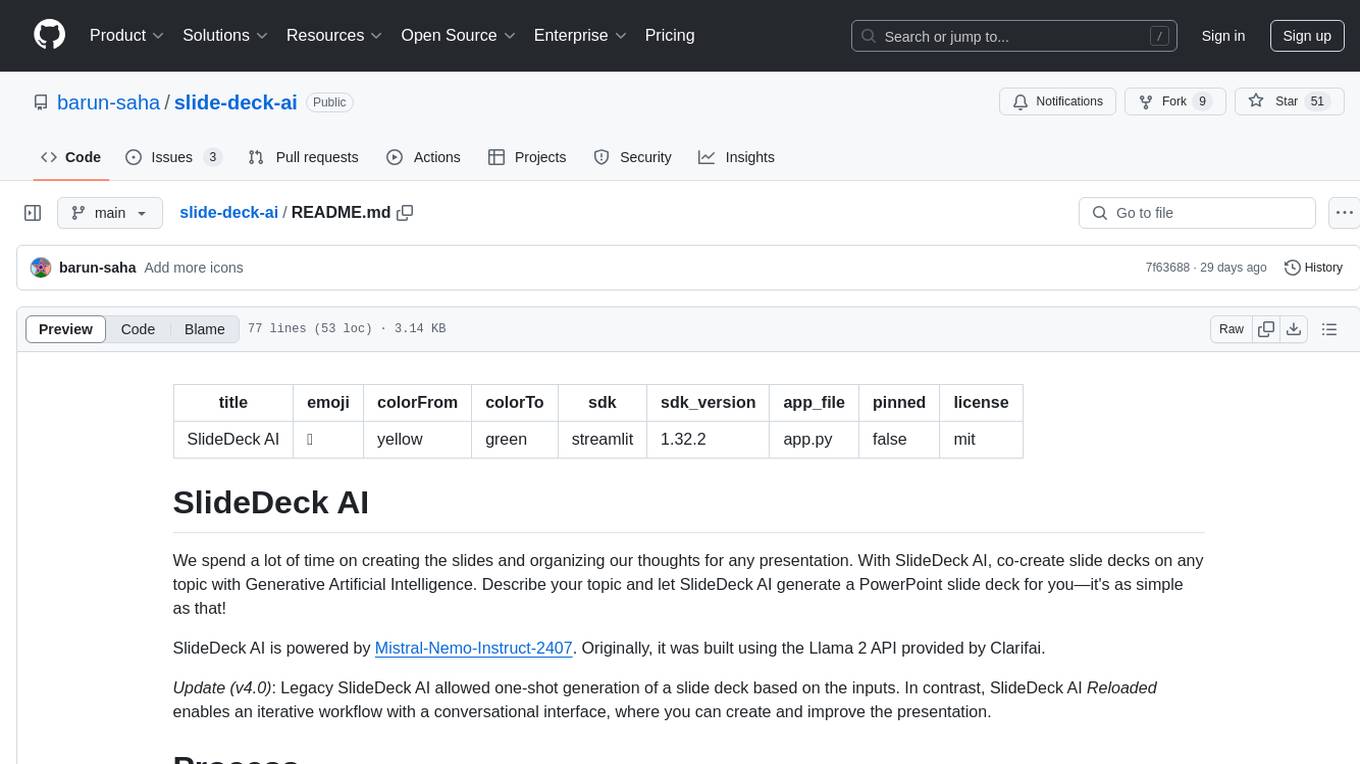
Task: Open the Mistral-Nemo-Instruct-2407 link
Action: (x=473, y=648)
